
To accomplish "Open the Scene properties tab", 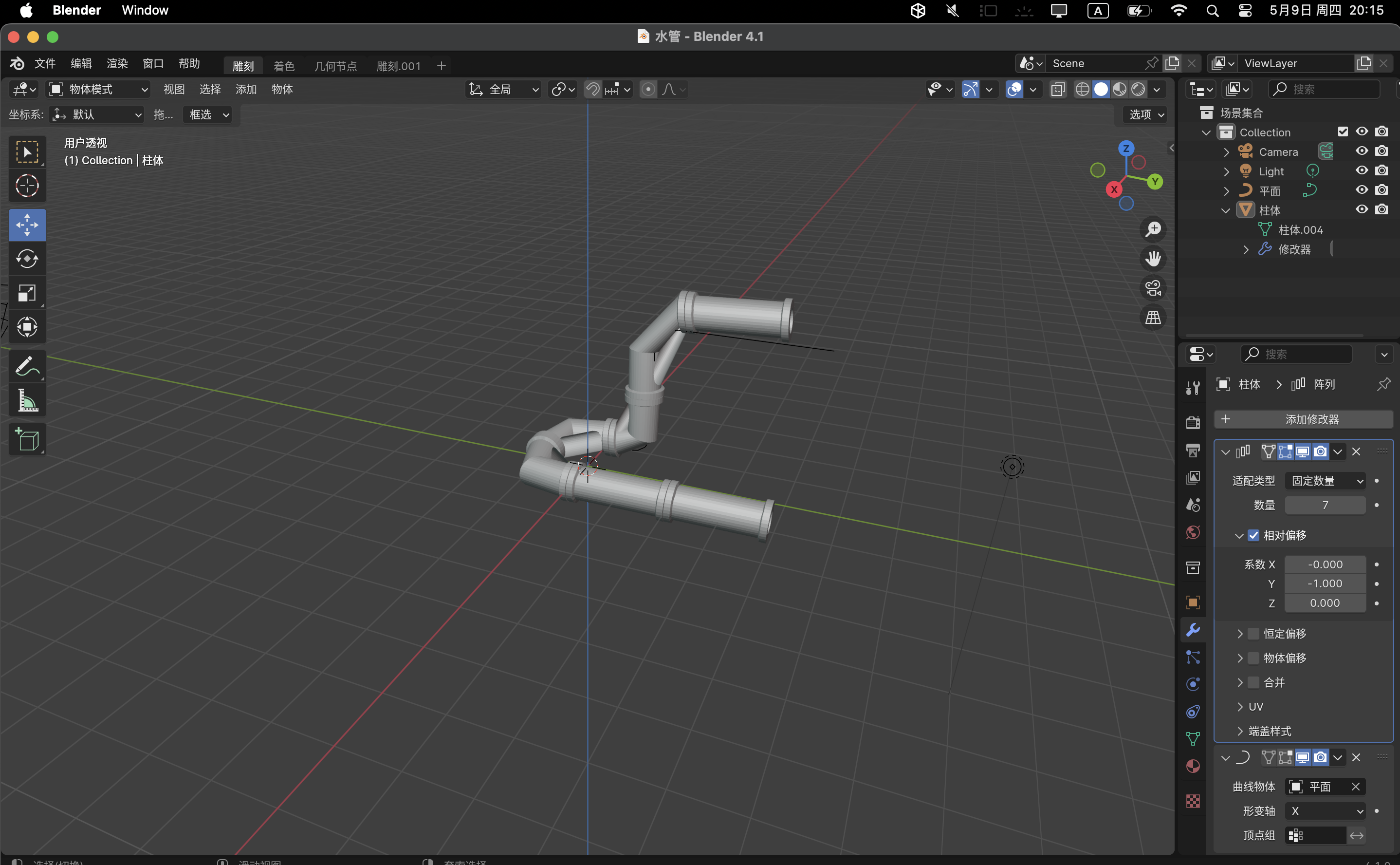I will (x=1193, y=505).
